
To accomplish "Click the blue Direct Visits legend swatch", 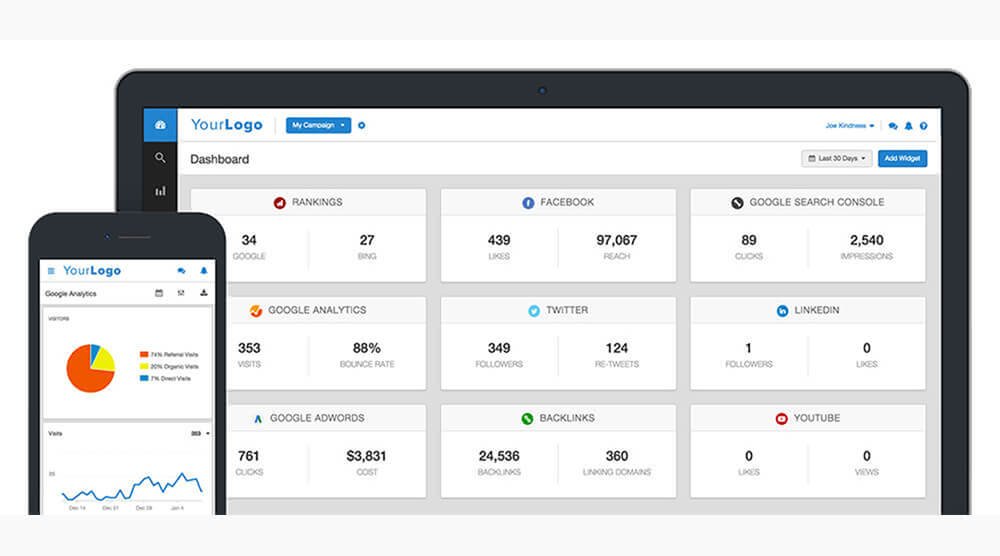I will point(144,378).
